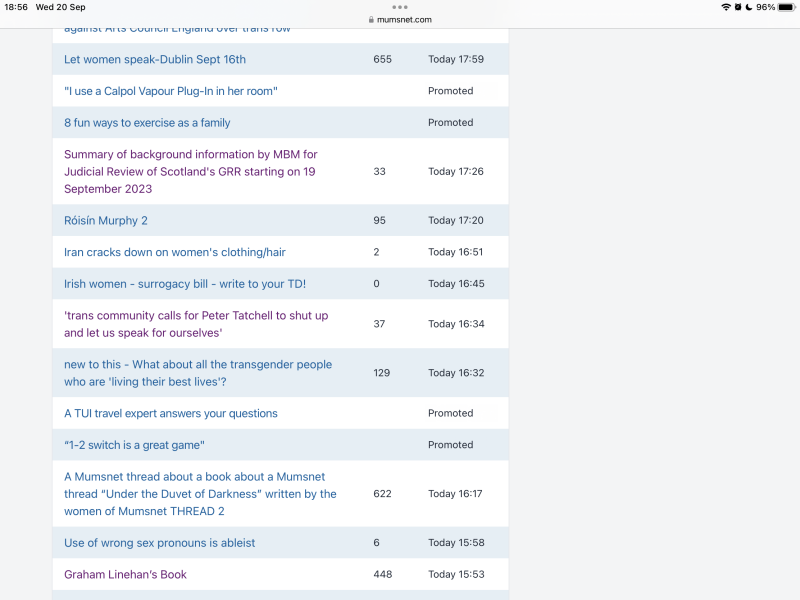The width and height of the screenshot is (800, 600).
Task: Open the Scotland's GRR Judicial Review thread
Action: coord(190,171)
